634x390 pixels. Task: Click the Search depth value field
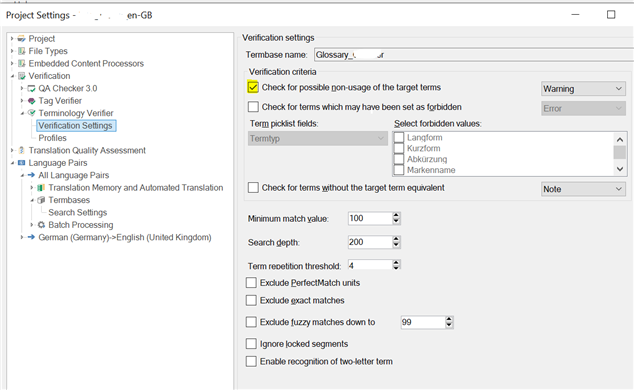point(370,242)
